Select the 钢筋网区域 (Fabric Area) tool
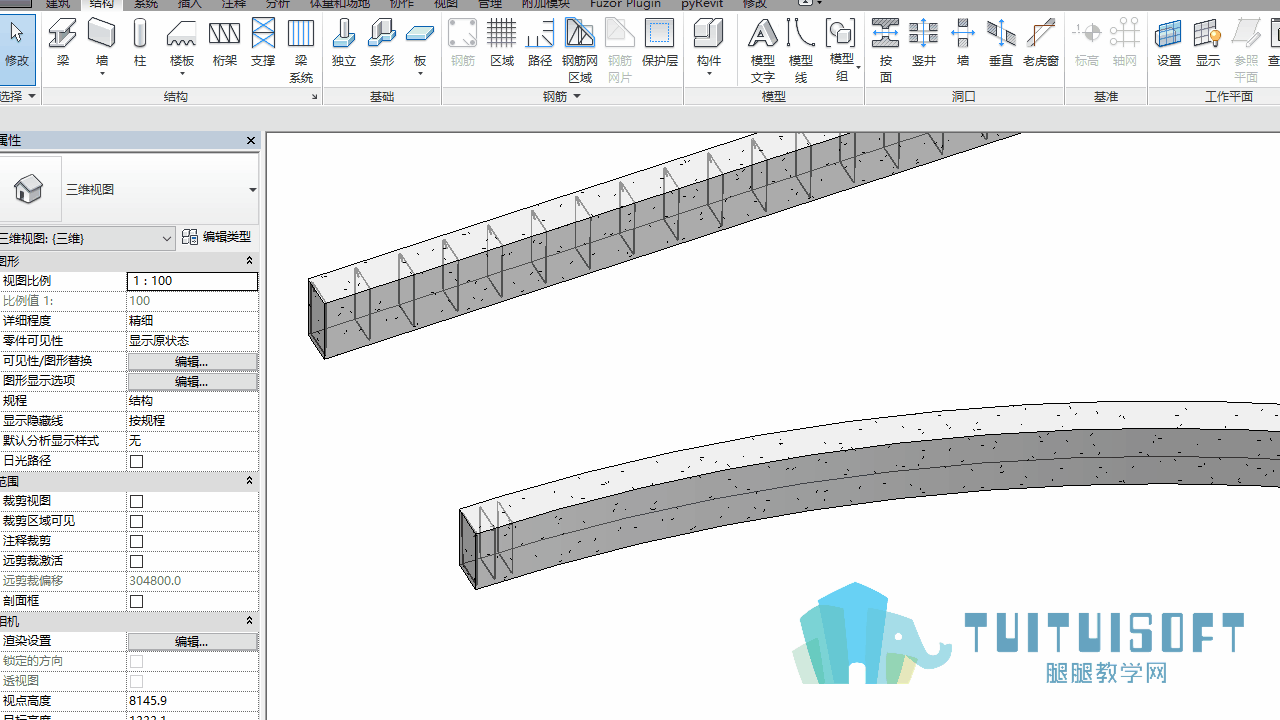The image size is (1280, 720). pos(580,50)
